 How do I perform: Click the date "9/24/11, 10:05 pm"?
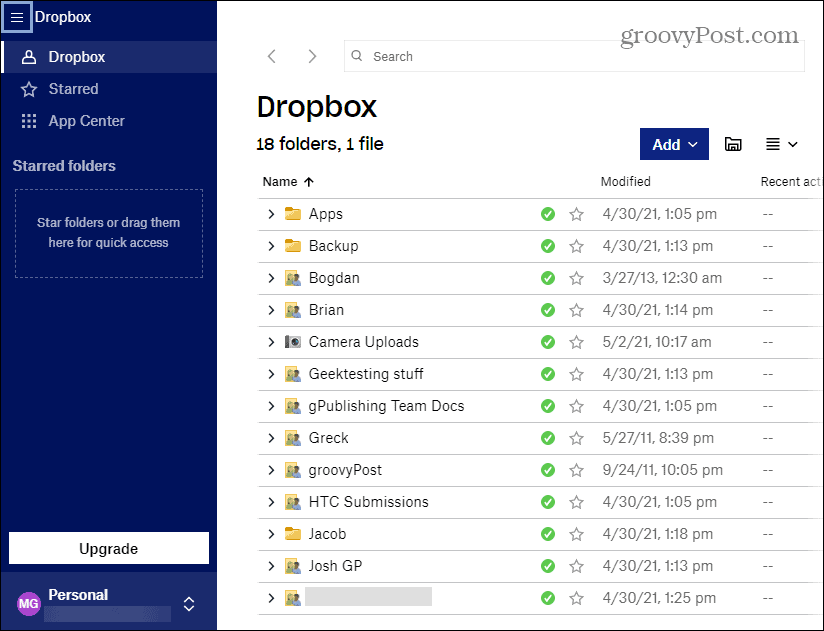point(663,470)
